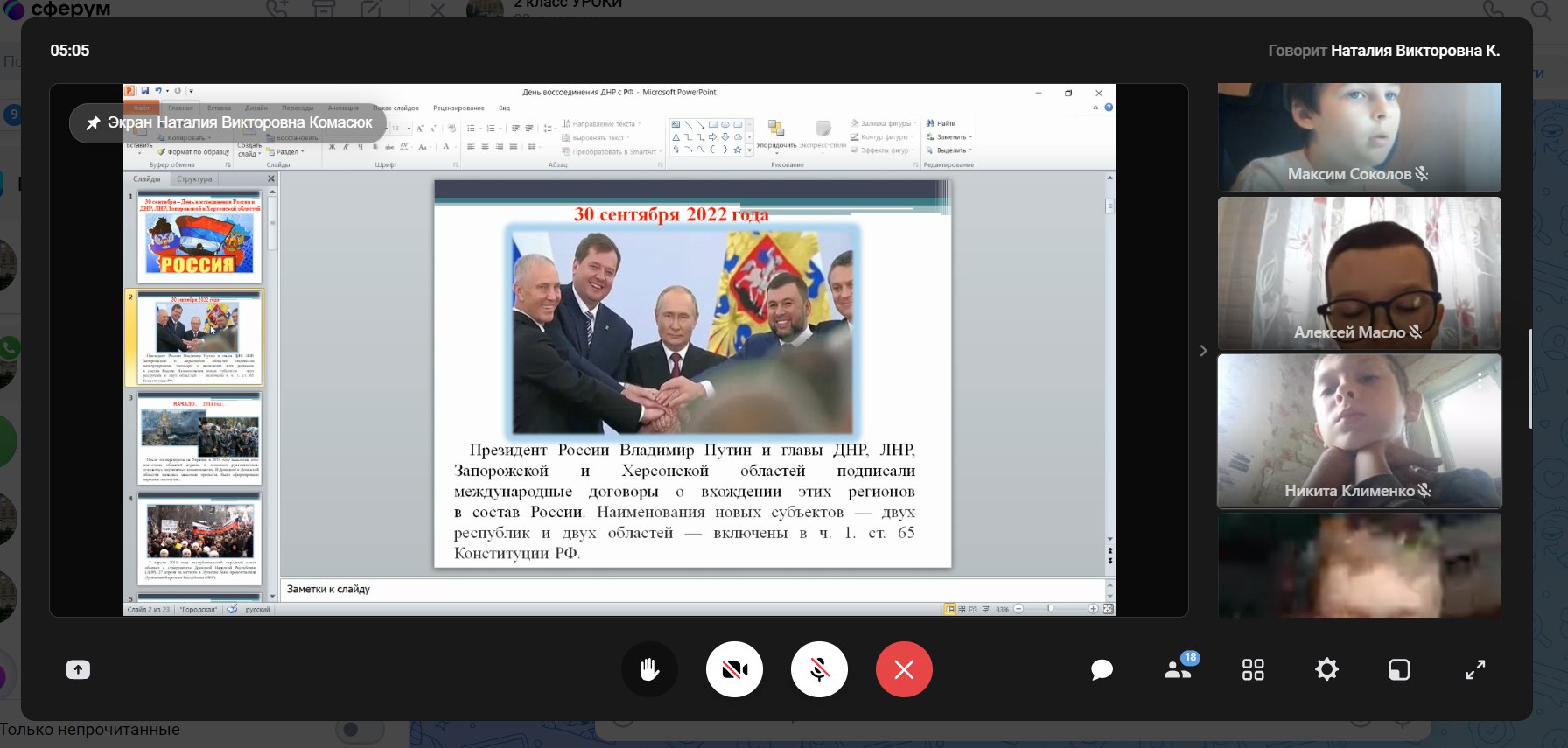
Task: Switch to Normal view in status bar
Action: [x=949, y=609]
